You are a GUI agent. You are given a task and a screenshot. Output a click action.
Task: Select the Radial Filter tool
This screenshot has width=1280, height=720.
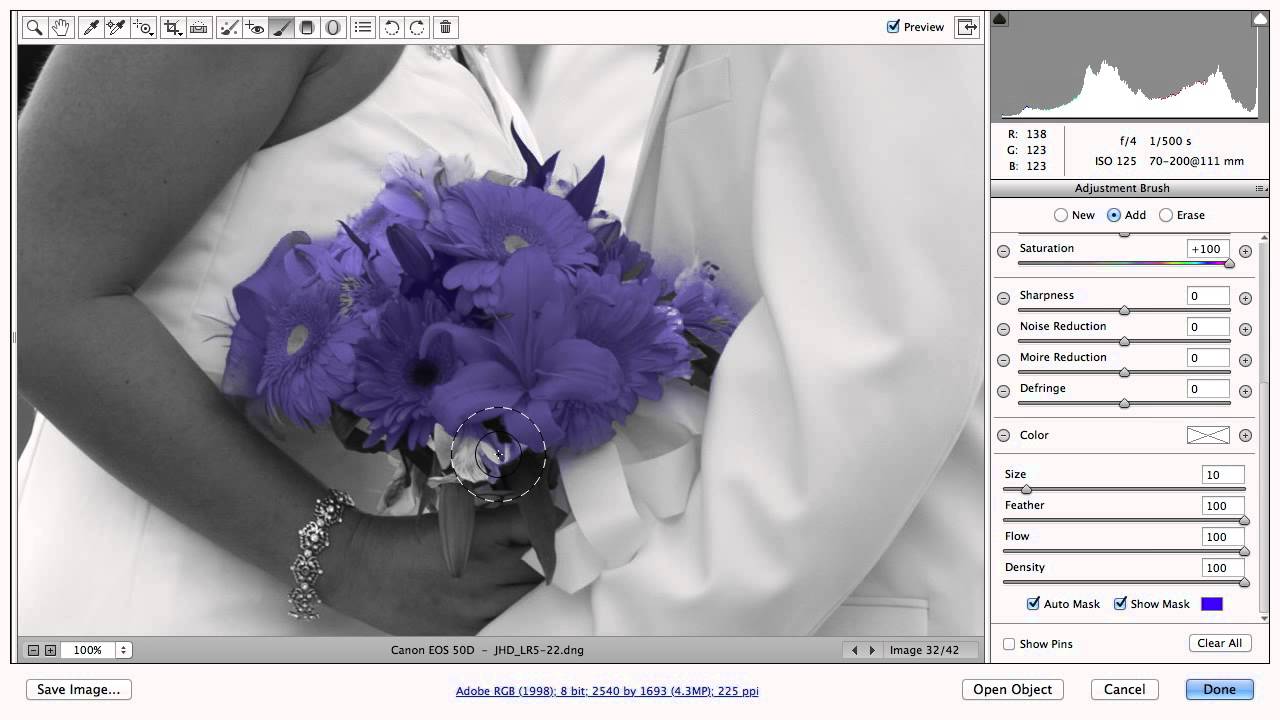point(333,28)
